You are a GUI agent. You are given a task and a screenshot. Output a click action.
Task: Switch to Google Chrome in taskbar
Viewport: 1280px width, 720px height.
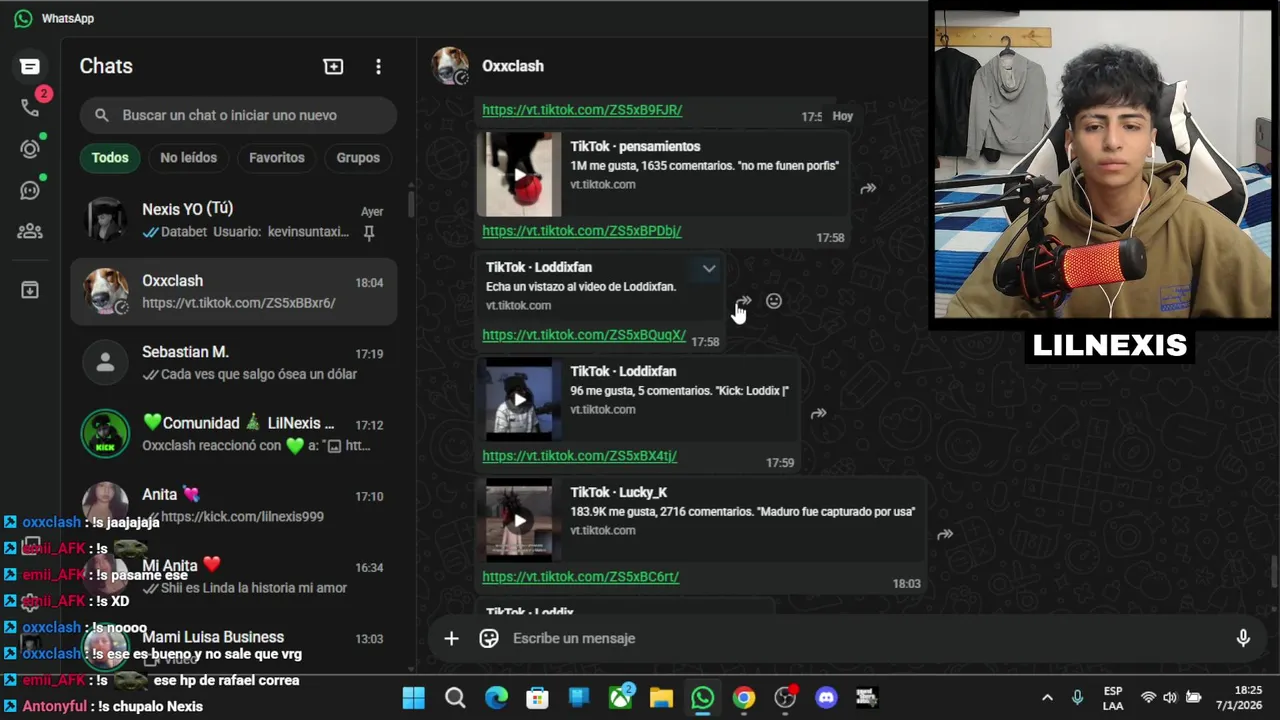point(744,698)
